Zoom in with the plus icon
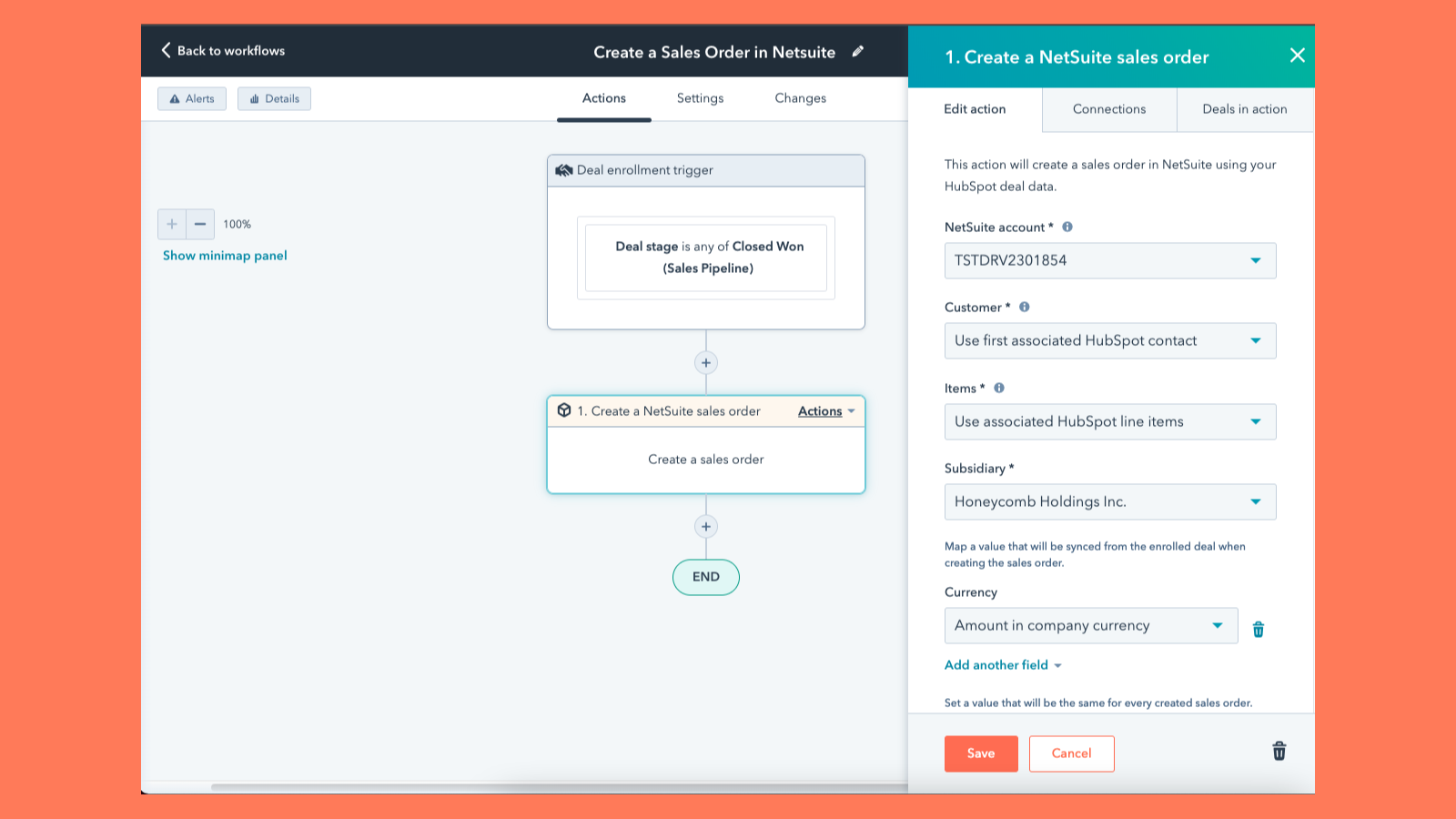The image size is (1456, 819). (x=172, y=224)
